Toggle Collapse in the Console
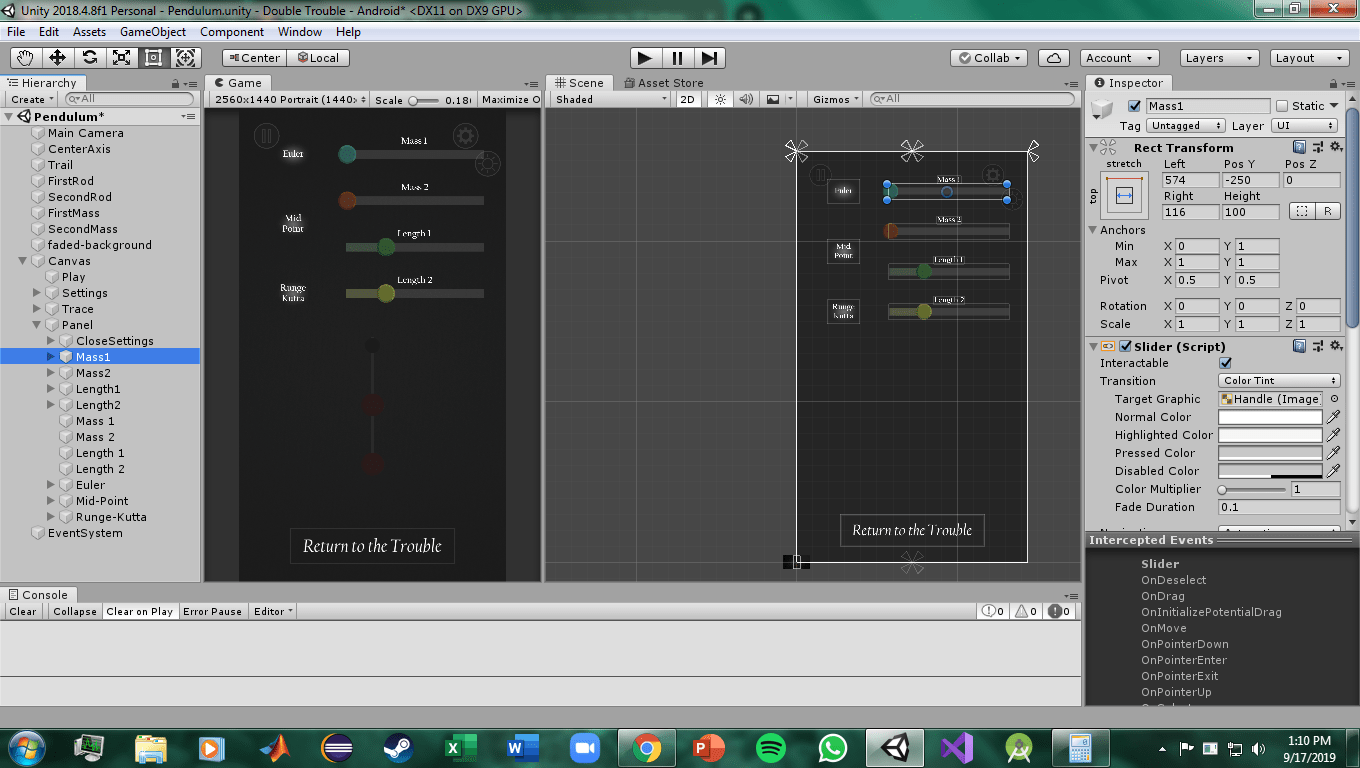The image size is (1360, 768). (75, 611)
